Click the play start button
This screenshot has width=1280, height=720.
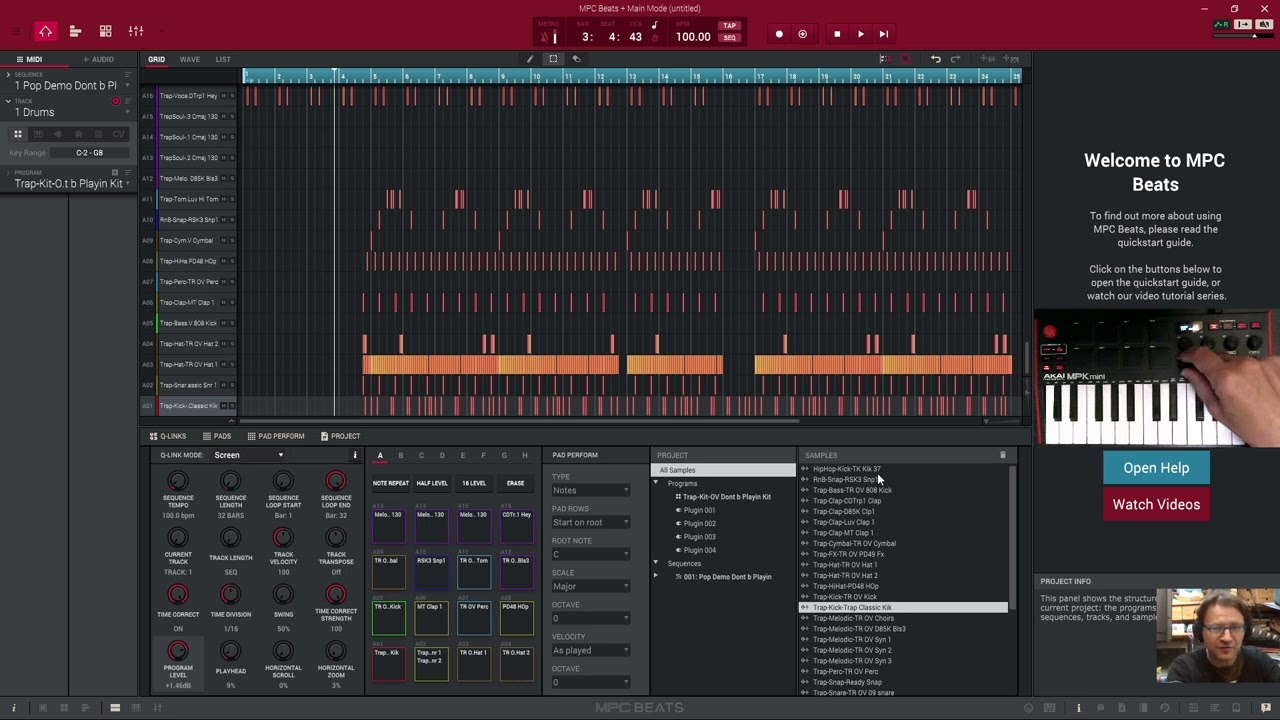[884, 35]
